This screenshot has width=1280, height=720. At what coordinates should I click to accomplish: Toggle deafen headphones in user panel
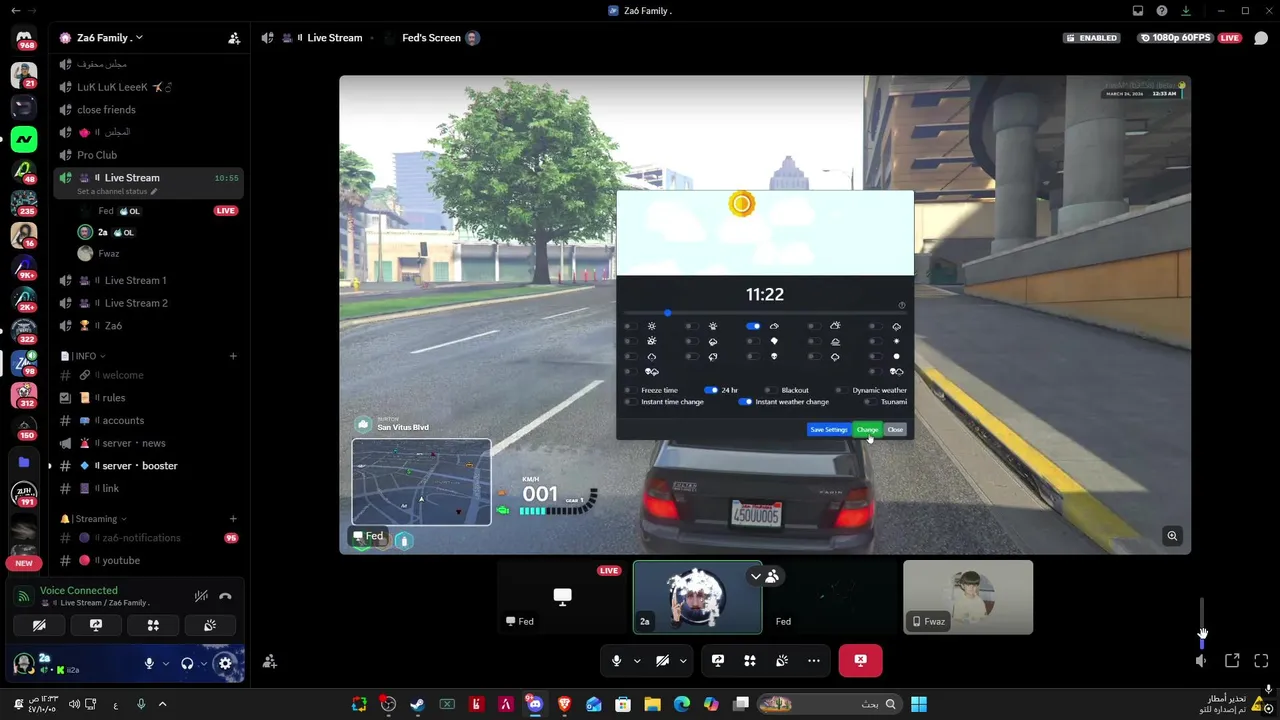(x=187, y=663)
